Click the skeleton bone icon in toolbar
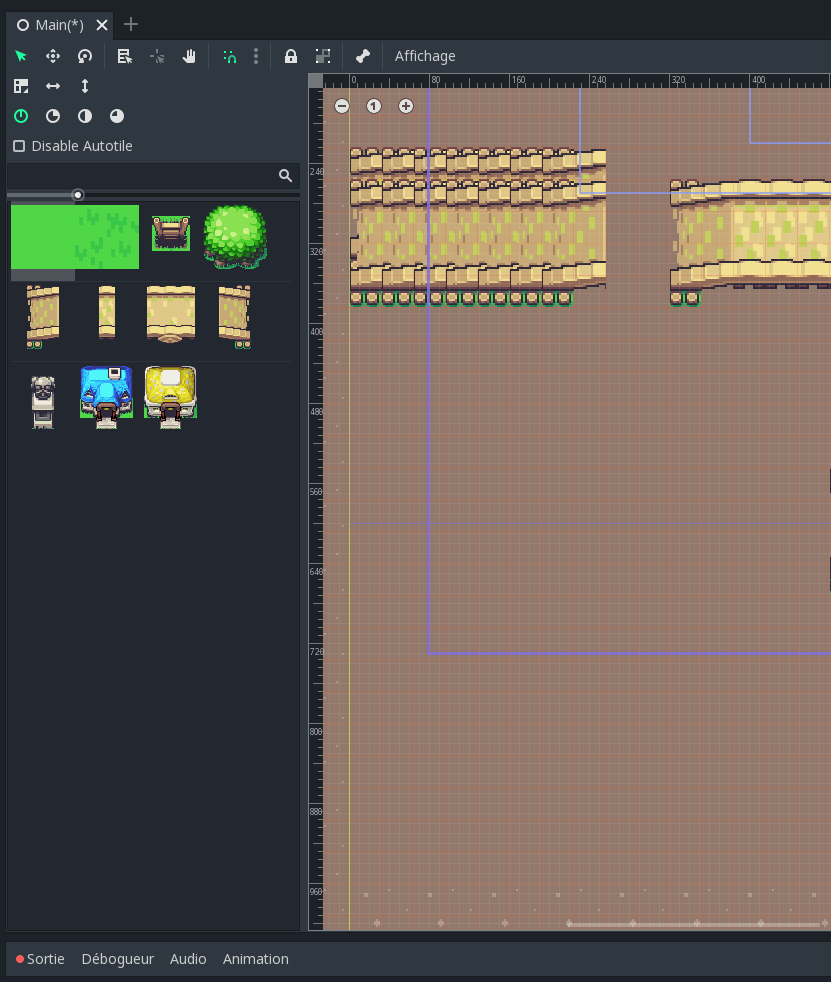Screen dimensions: 831x982 (x=362, y=56)
